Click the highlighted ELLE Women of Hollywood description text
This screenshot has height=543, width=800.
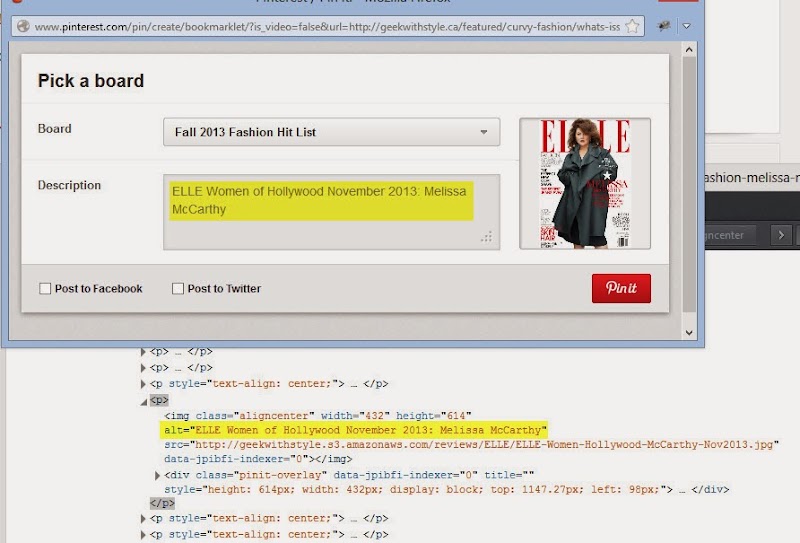(x=320, y=201)
